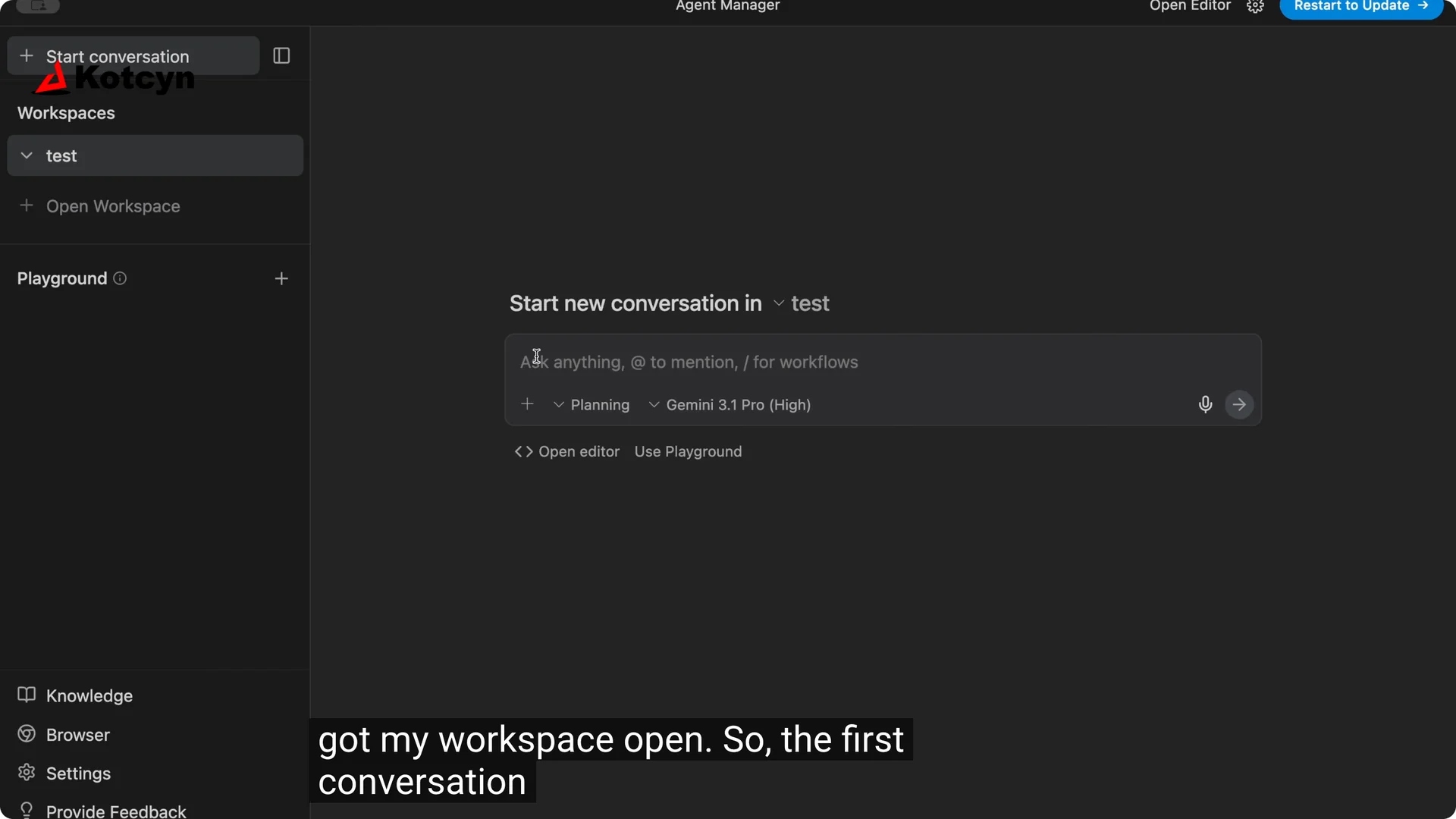
Task: Click the gear settings icon in title bar
Action: tap(1255, 6)
